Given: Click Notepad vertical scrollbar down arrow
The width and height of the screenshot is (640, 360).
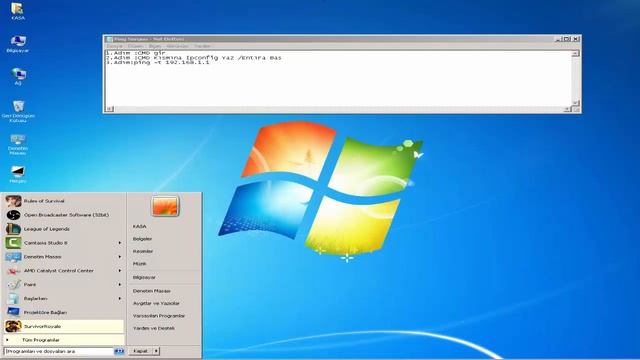Looking at the screenshot, I should 576,103.
